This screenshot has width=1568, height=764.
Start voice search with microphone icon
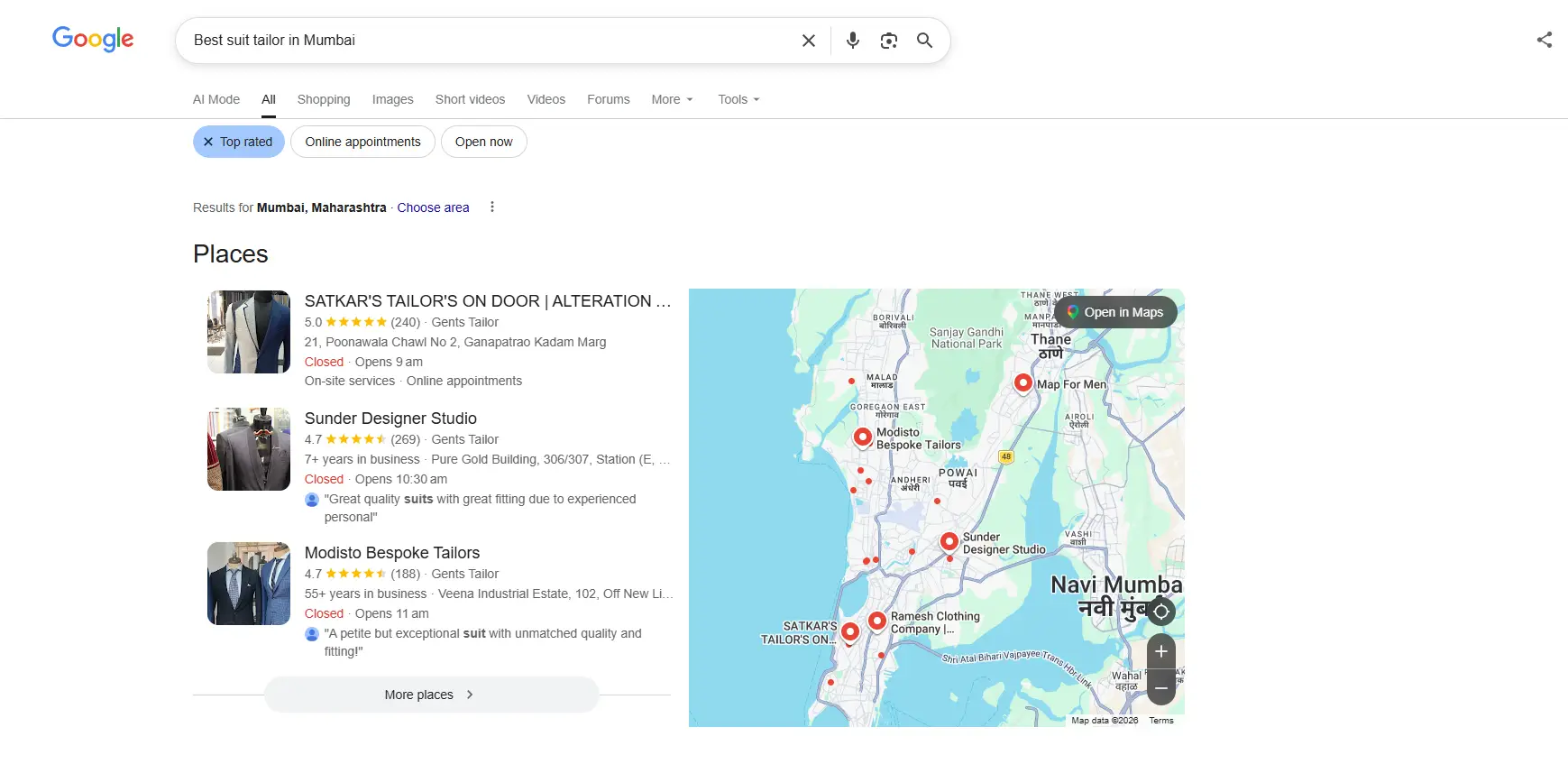852,41
